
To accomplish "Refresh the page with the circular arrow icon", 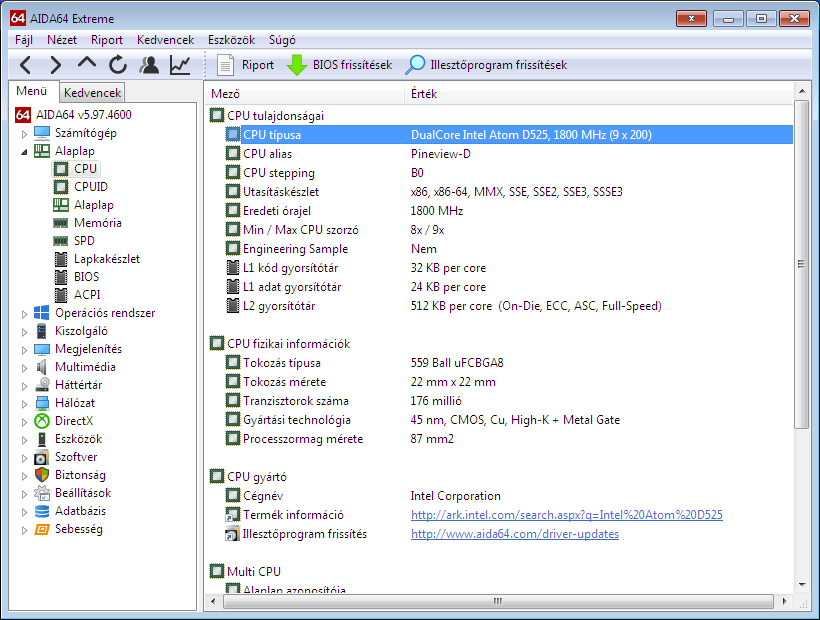I will [118, 65].
